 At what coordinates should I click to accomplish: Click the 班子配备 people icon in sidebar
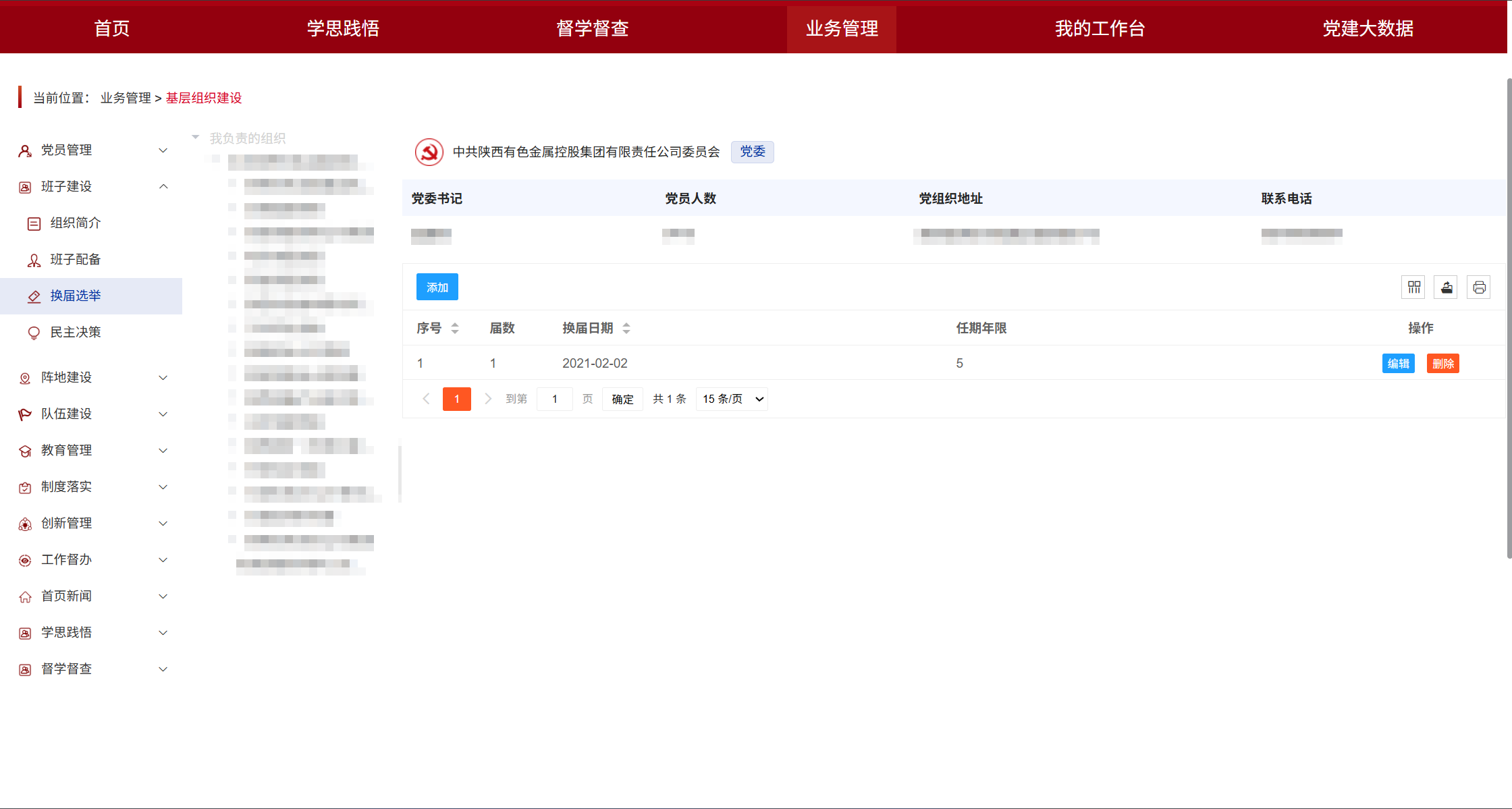(x=34, y=260)
